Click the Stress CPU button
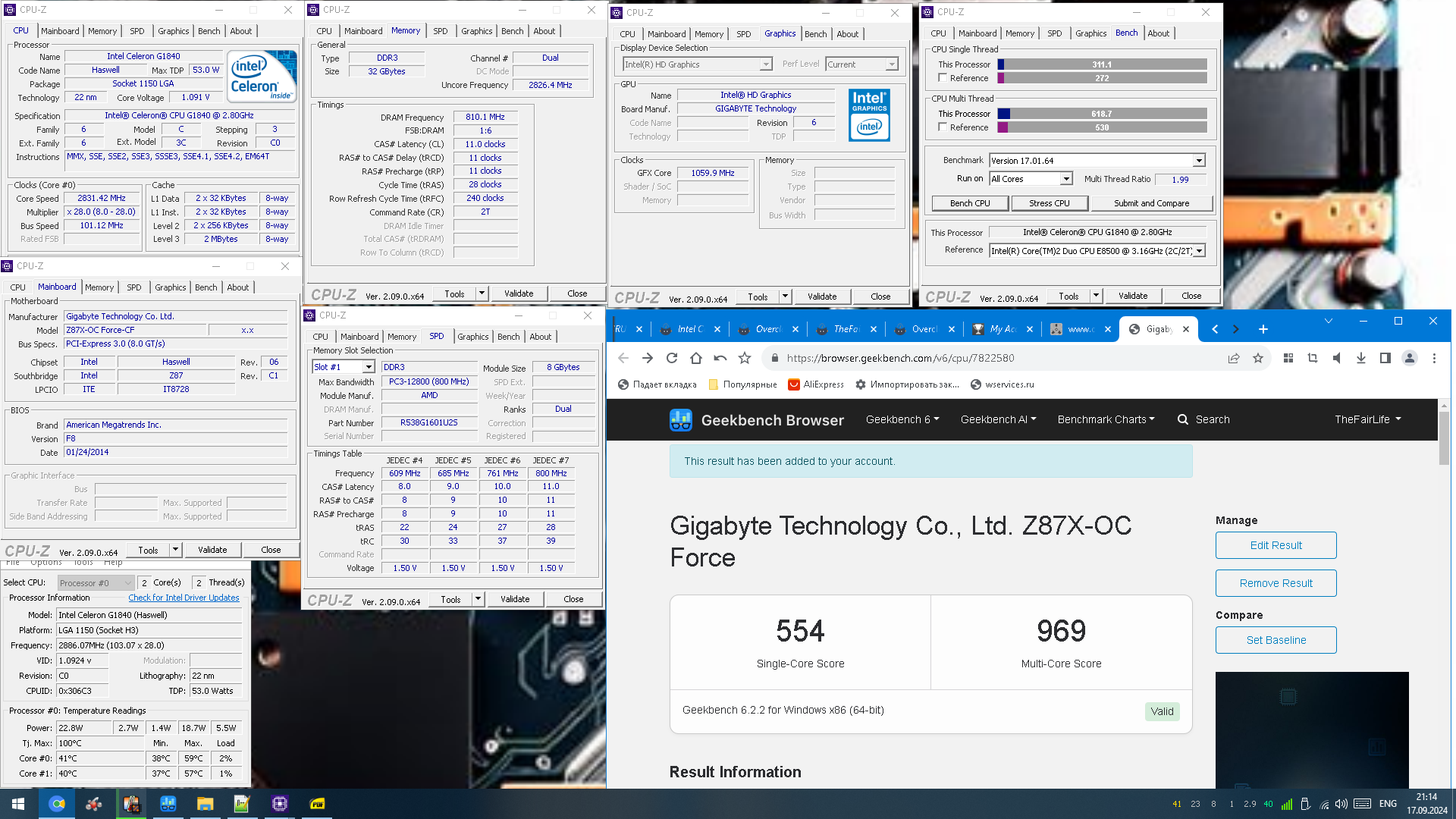Screen dimensions: 1456x819 coord(1050,203)
